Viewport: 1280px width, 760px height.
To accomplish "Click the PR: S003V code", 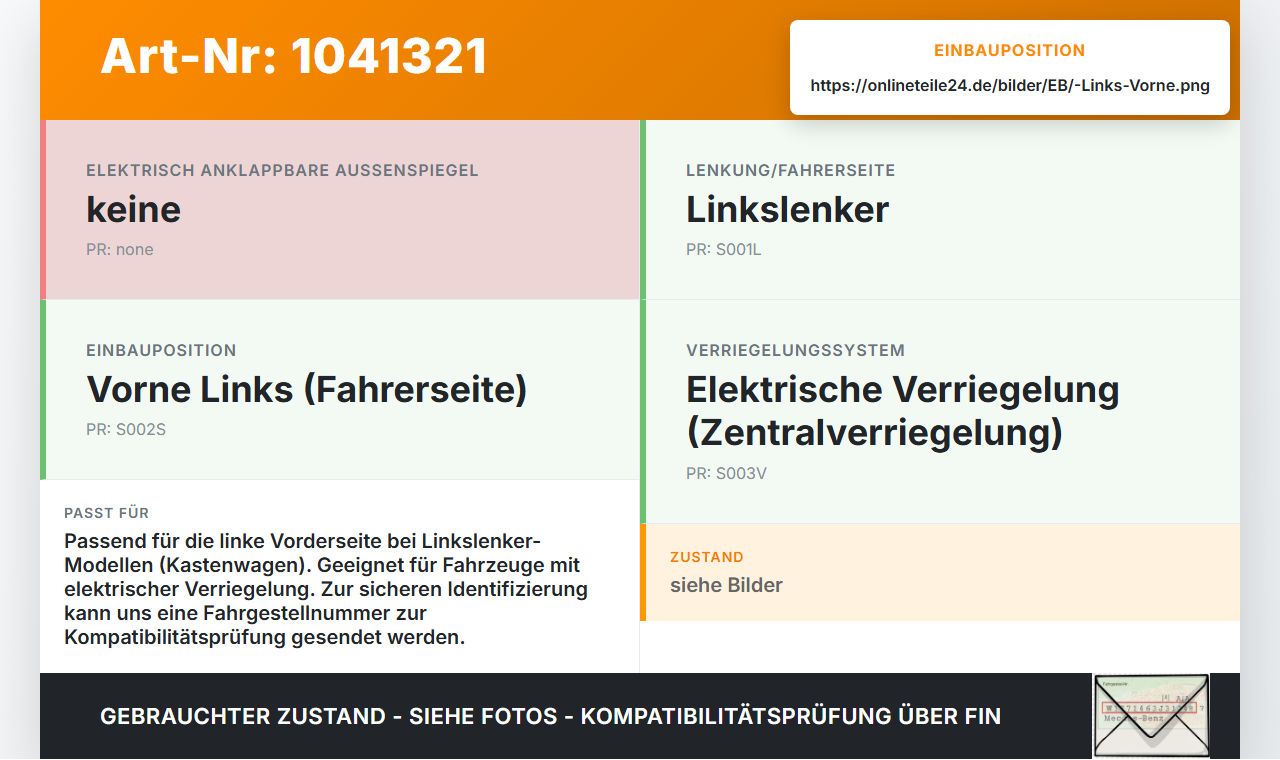I will 726,474.
